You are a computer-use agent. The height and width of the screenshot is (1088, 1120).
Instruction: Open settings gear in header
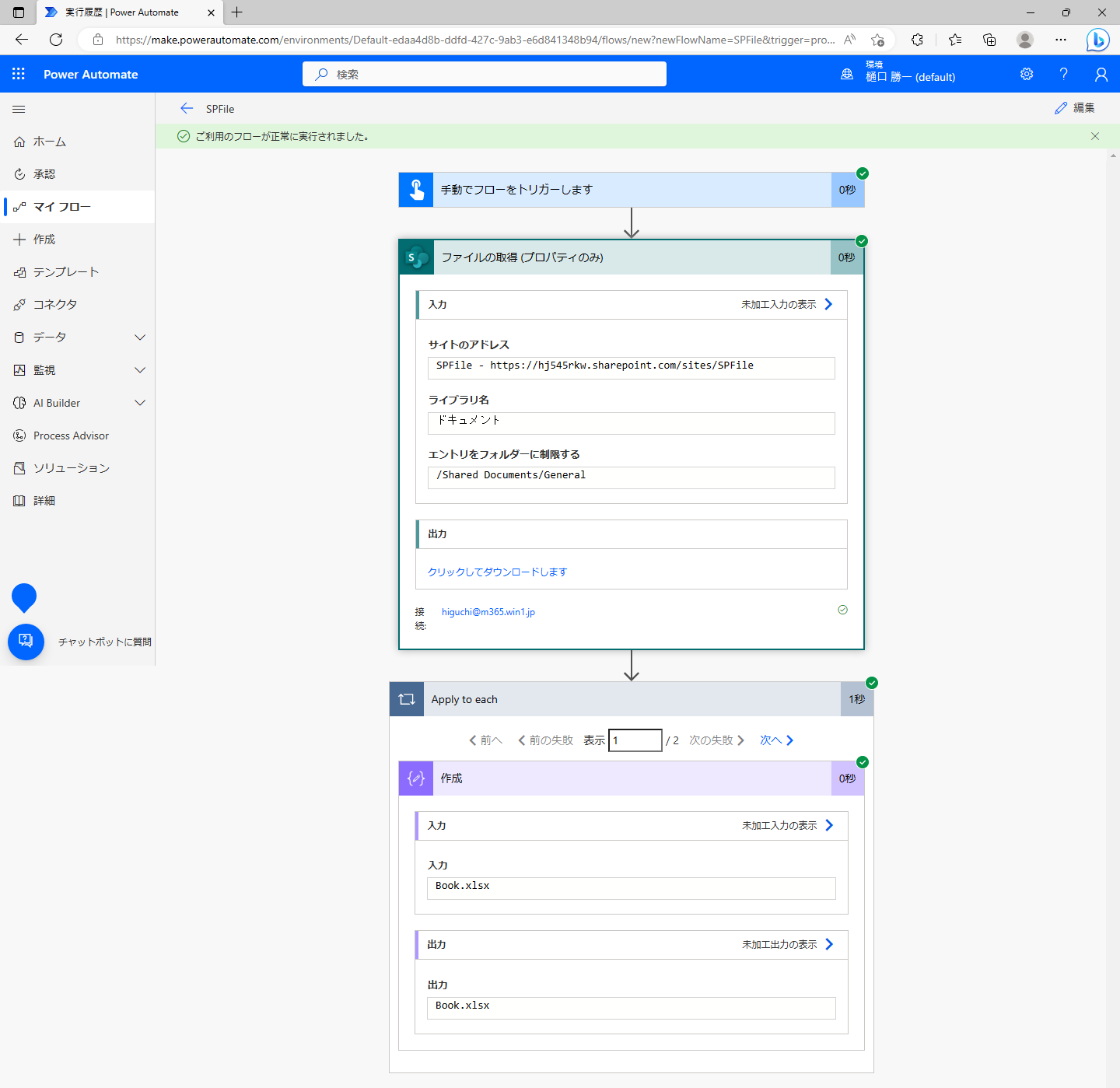[x=1027, y=74]
